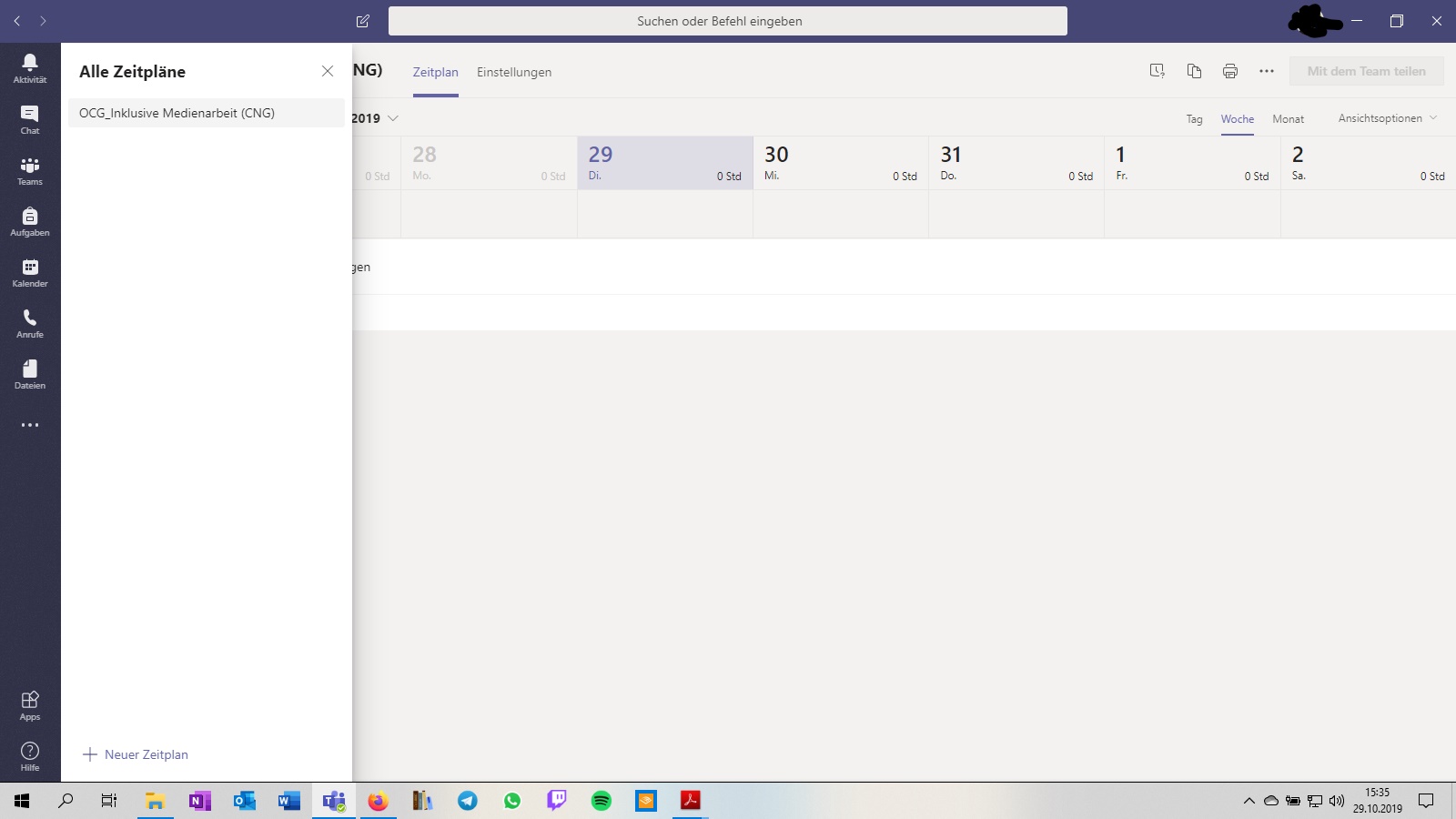Select day 28 Mo. column header
Screen dimensions: 1456x819
[x=489, y=163]
